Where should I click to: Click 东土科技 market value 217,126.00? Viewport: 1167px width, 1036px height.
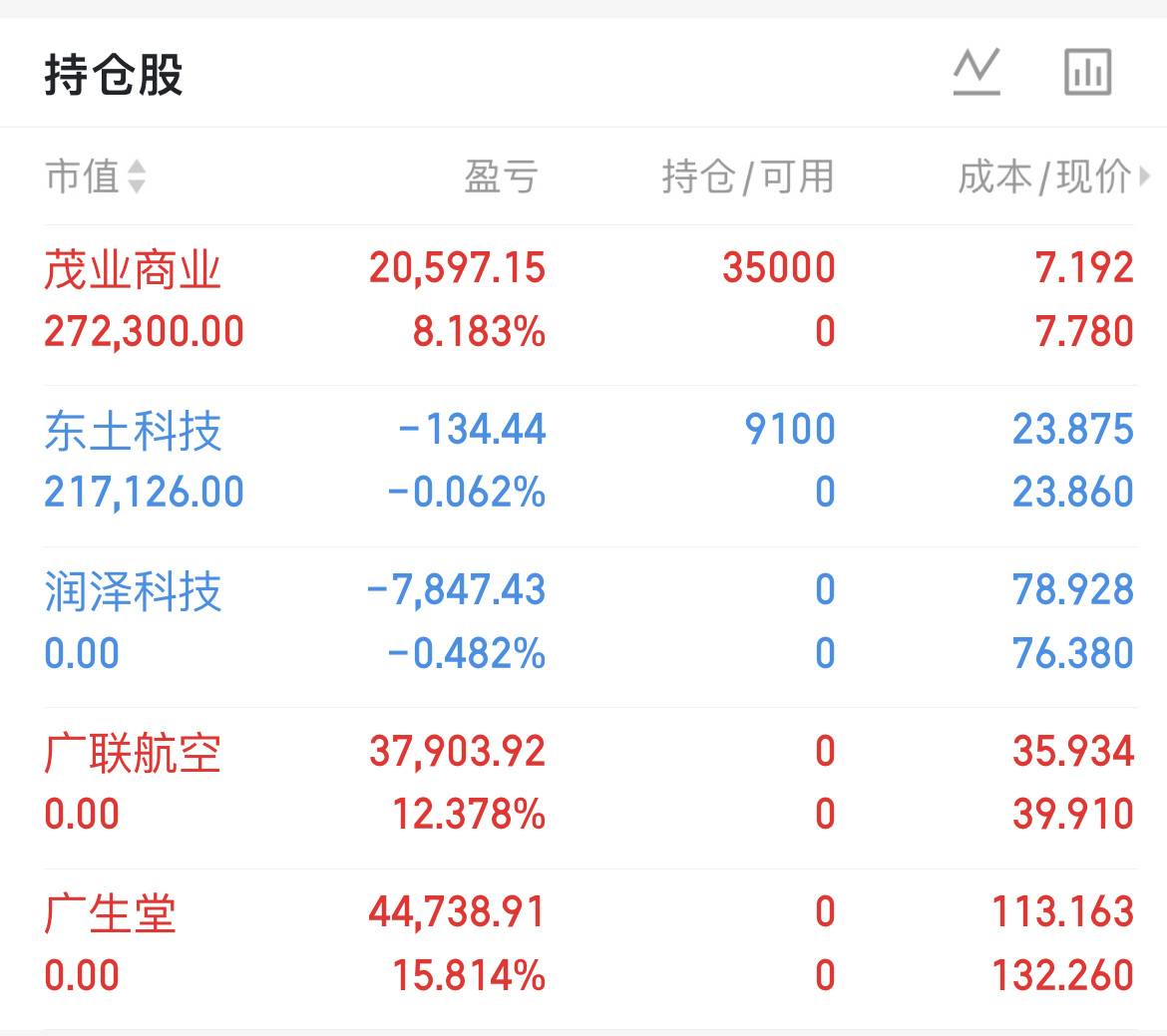pos(144,493)
